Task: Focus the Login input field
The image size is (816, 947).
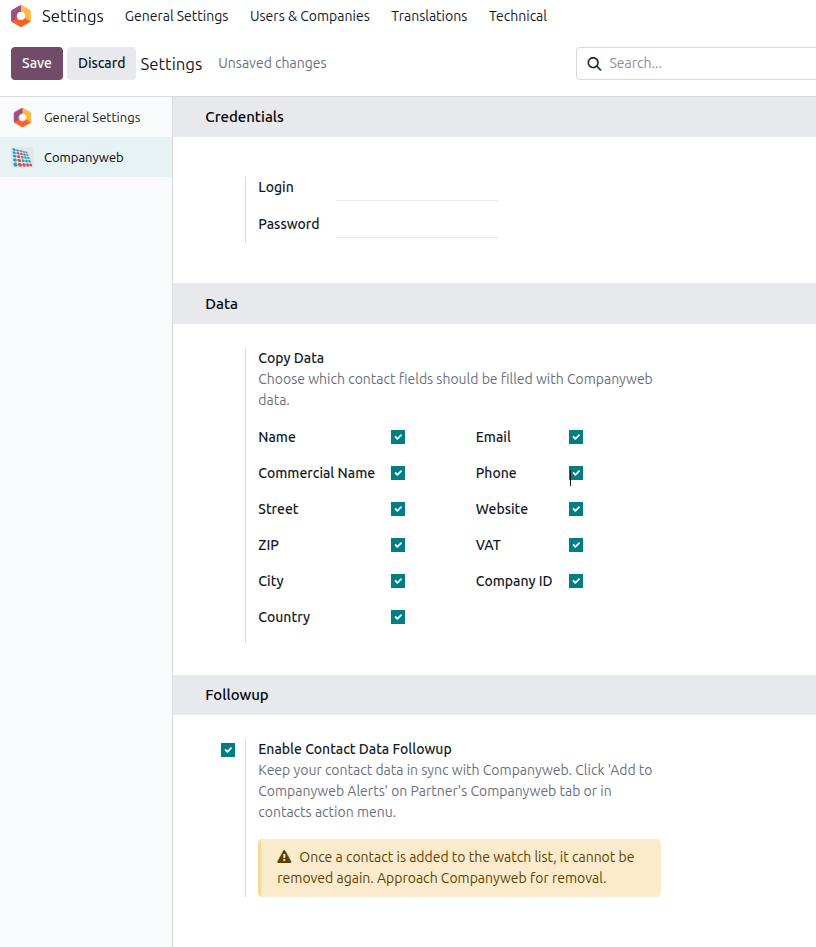Action: click(x=417, y=188)
